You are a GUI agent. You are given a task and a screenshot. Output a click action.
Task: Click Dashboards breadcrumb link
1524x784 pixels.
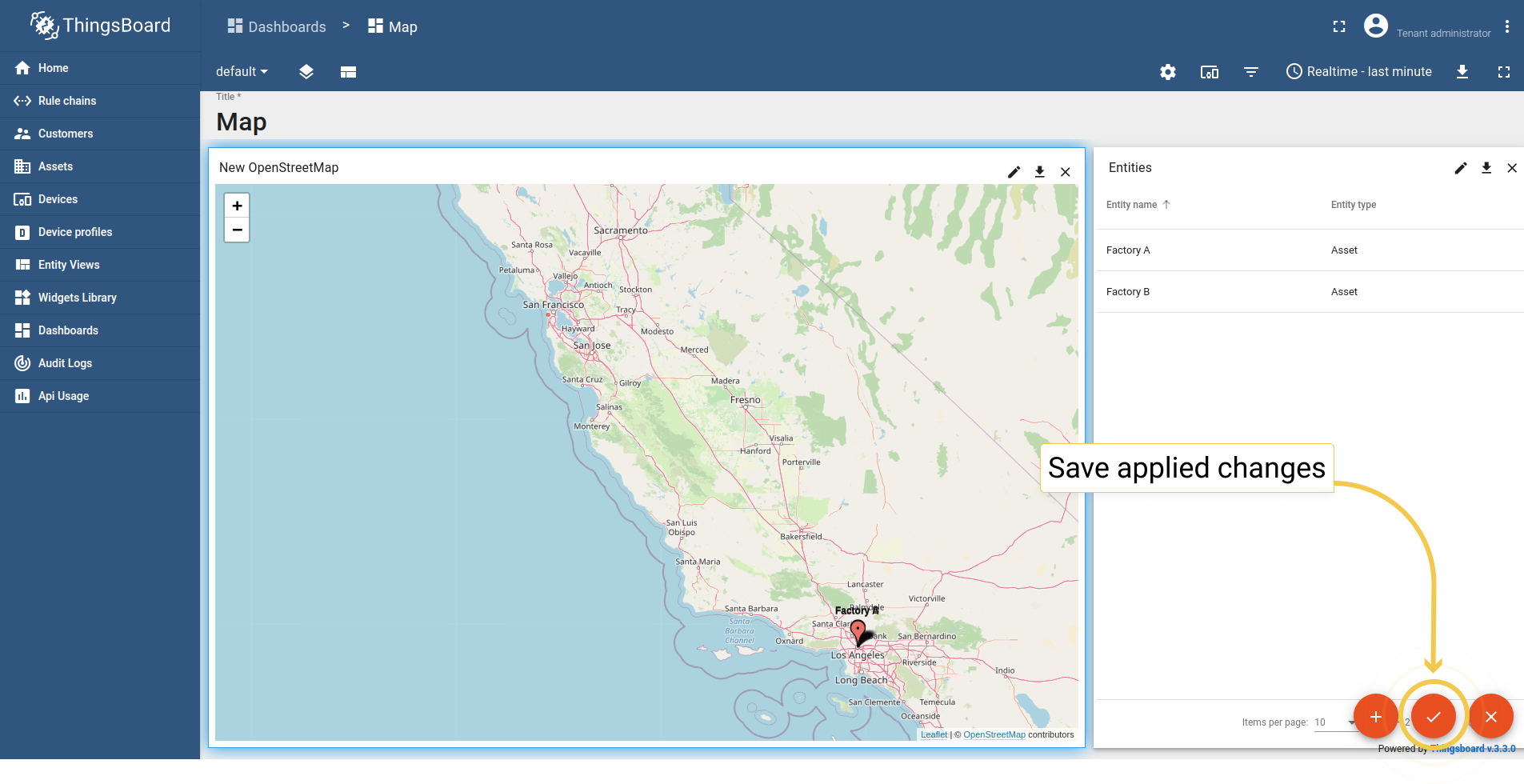click(277, 26)
